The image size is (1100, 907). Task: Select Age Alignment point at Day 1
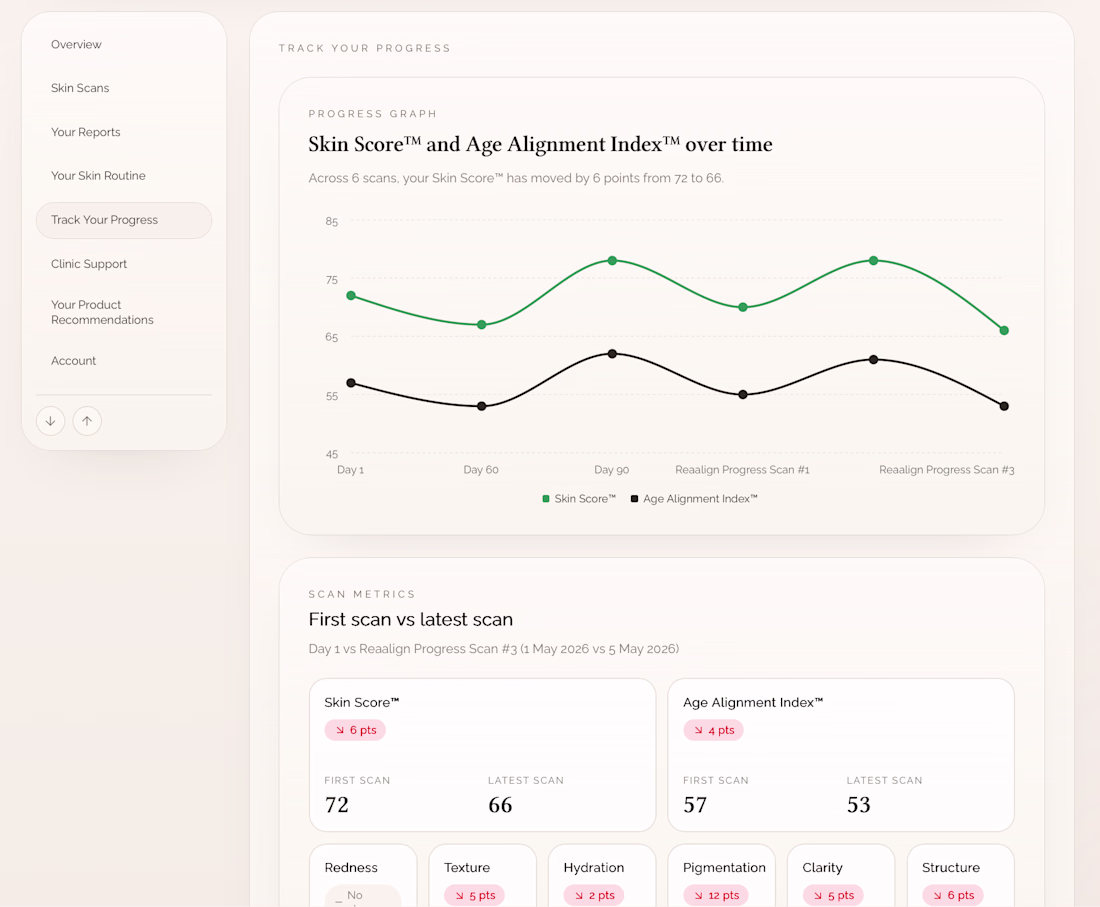point(351,383)
